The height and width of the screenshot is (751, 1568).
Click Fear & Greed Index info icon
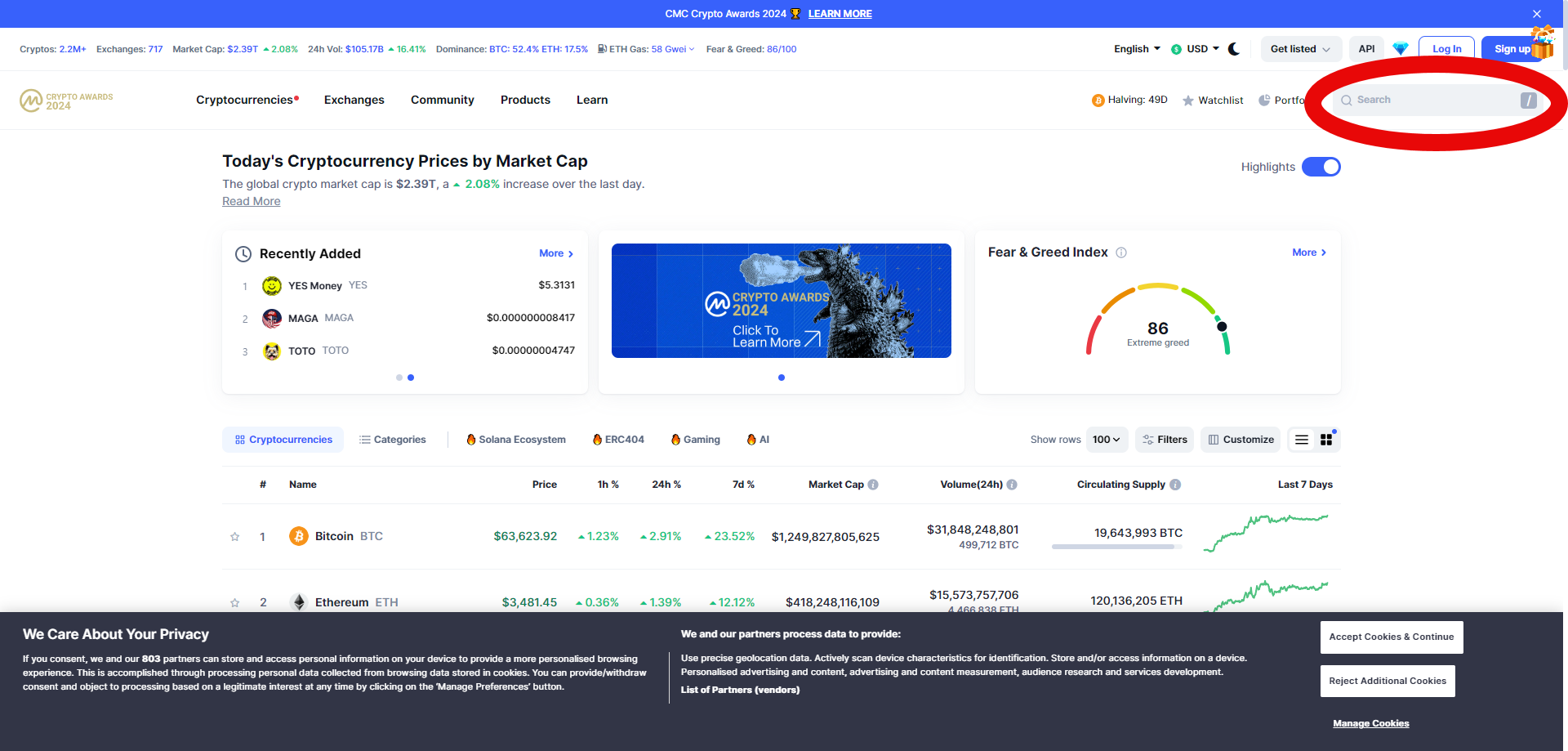pyautogui.click(x=1121, y=253)
